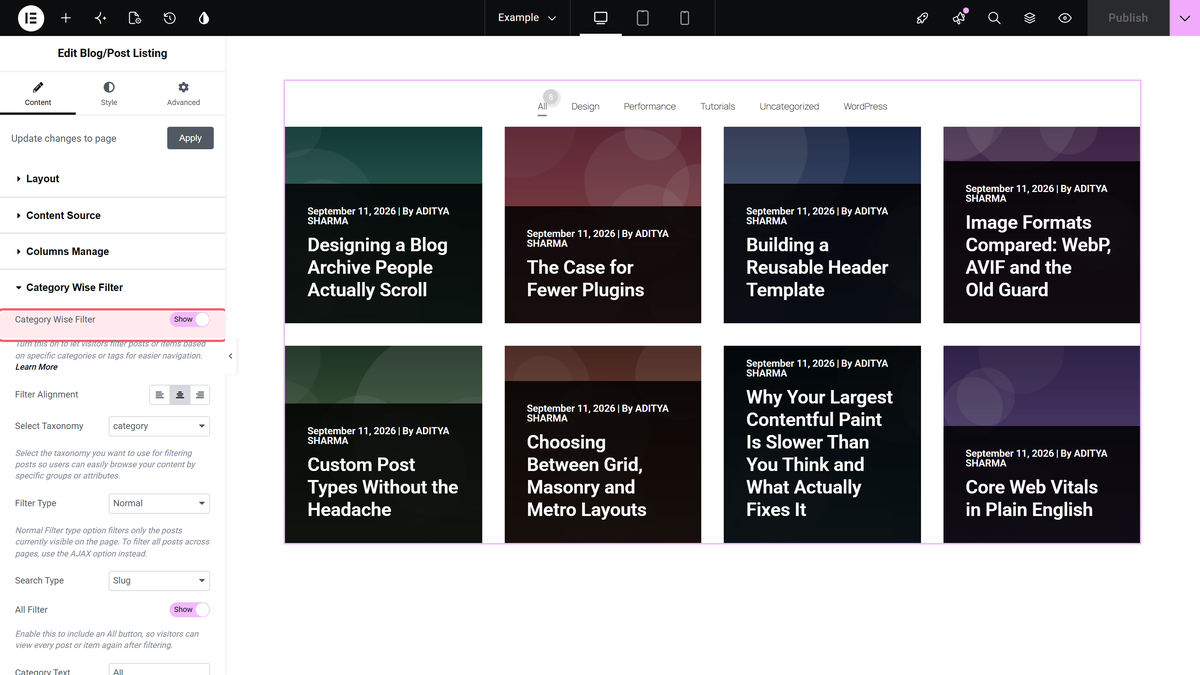
Task: Open the site settings document icon
Action: [x=135, y=18]
